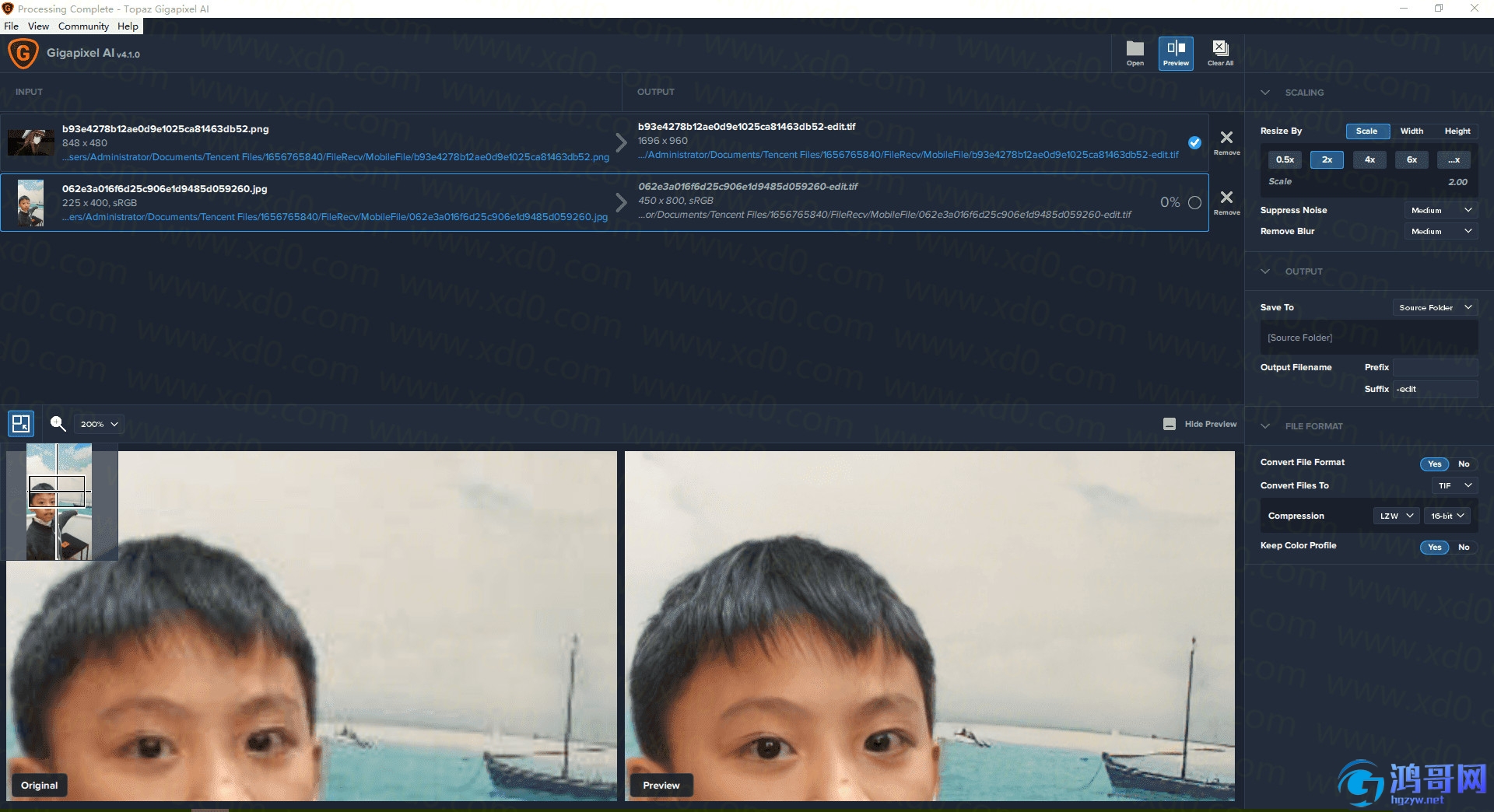Set scale to 2x
Screen dimensions: 1494x812
coord(1327,159)
